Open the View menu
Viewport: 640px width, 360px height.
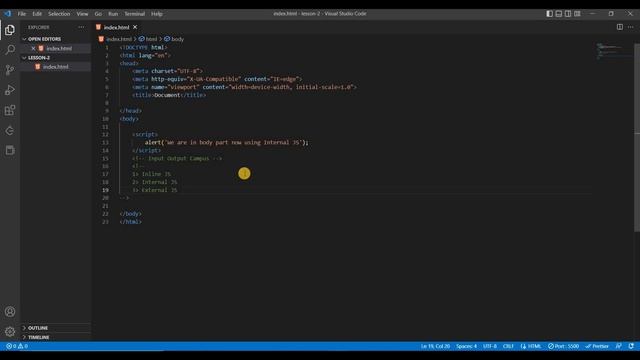coord(82,13)
